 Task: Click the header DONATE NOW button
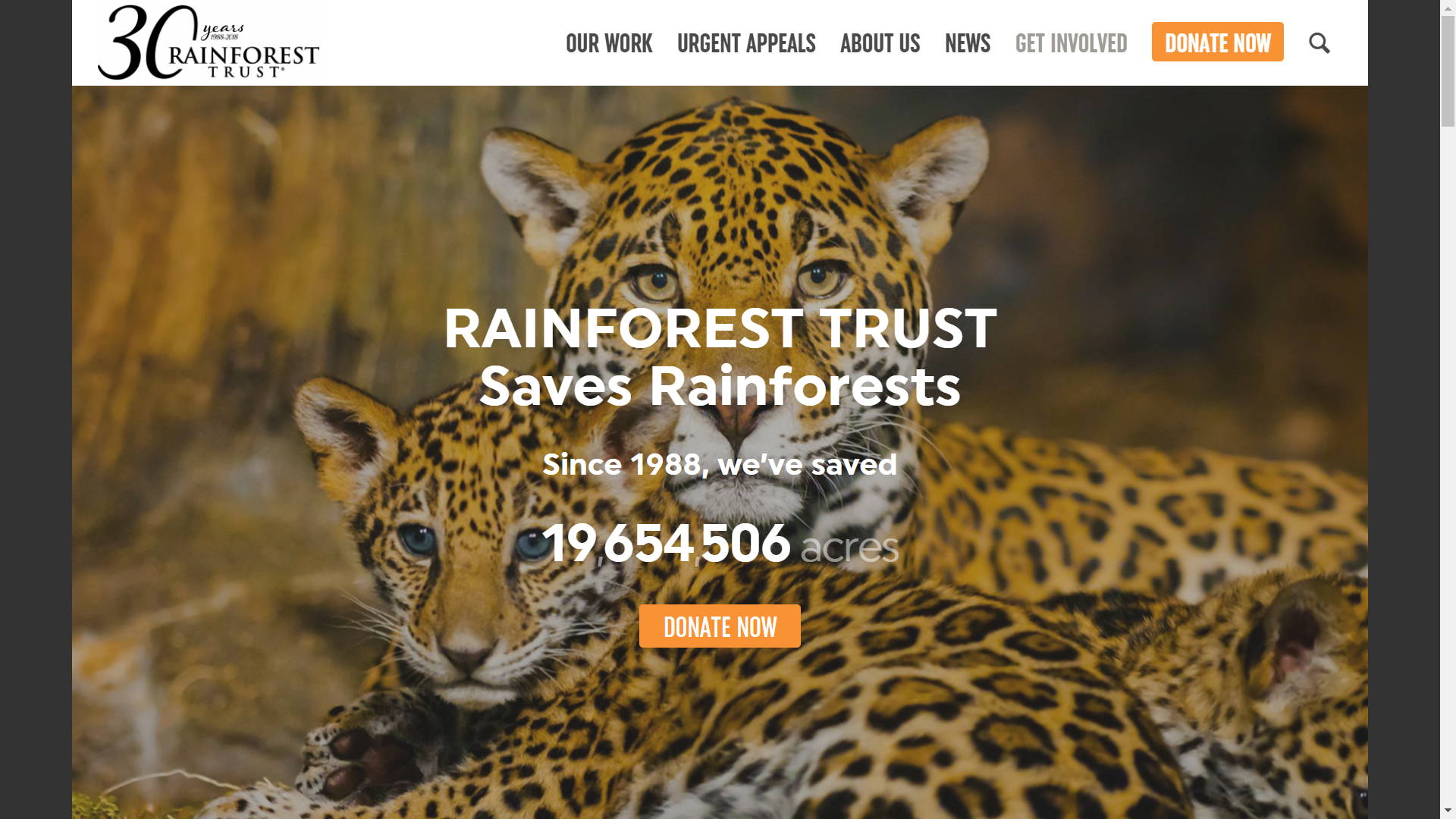click(x=1217, y=42)
